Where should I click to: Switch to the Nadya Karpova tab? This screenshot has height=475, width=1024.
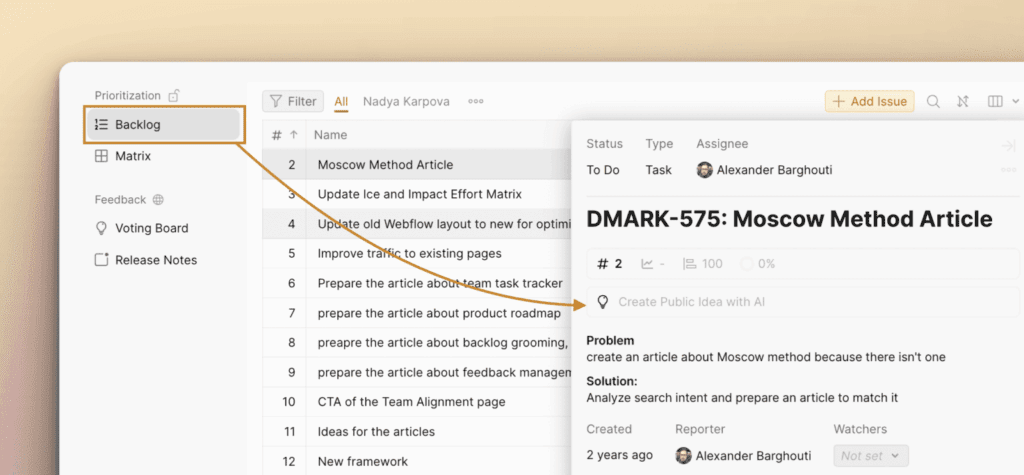406,101
